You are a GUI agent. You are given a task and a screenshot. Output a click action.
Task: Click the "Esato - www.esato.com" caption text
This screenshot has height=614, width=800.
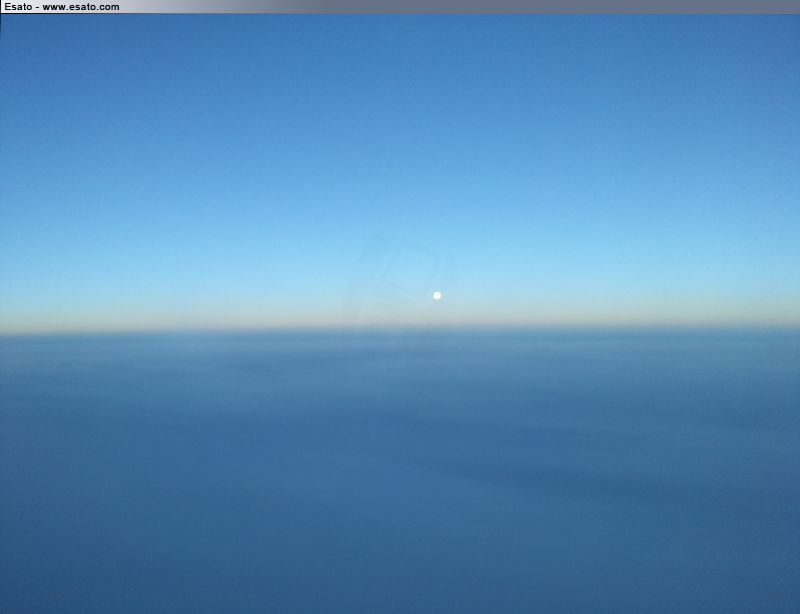coord(62,7)
